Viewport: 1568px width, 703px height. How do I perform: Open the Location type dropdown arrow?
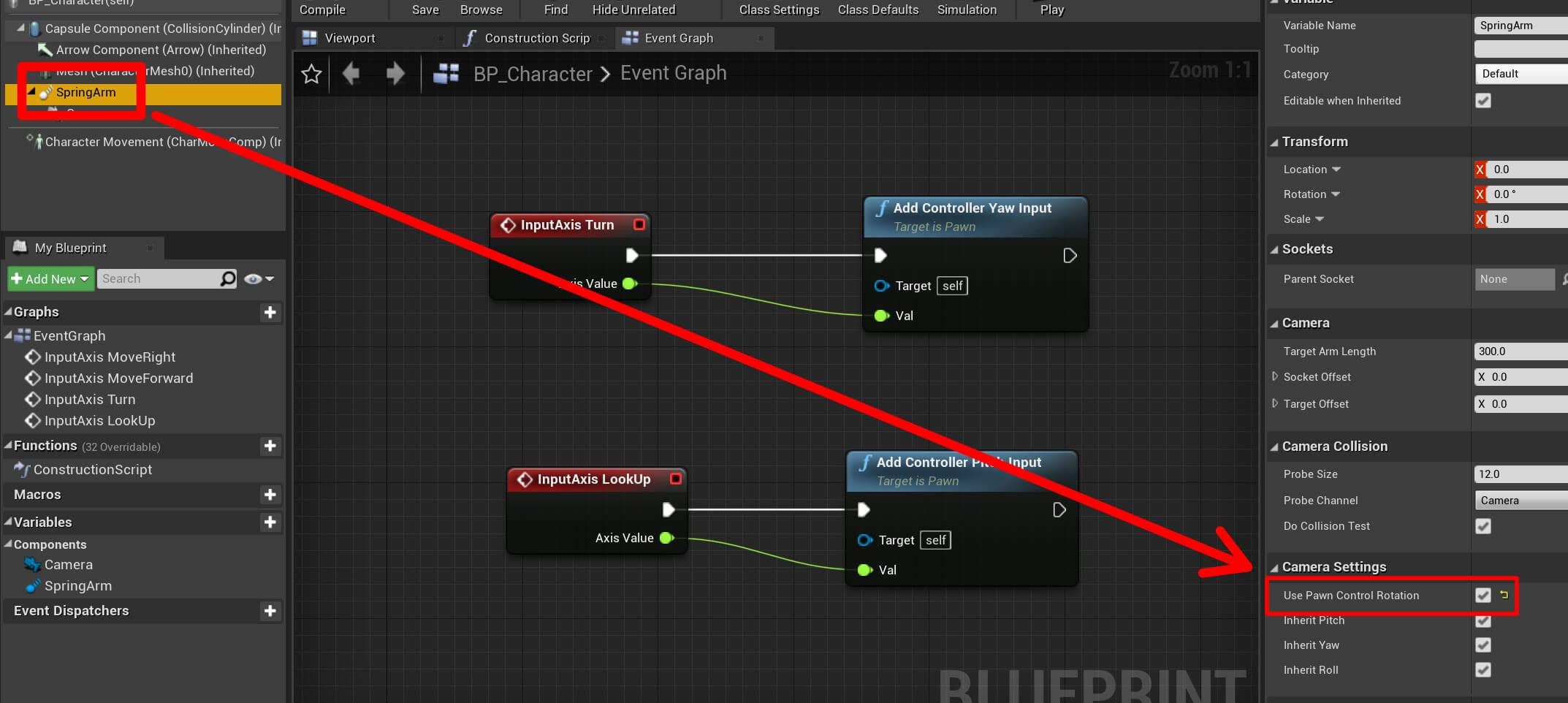[1336, 170]
